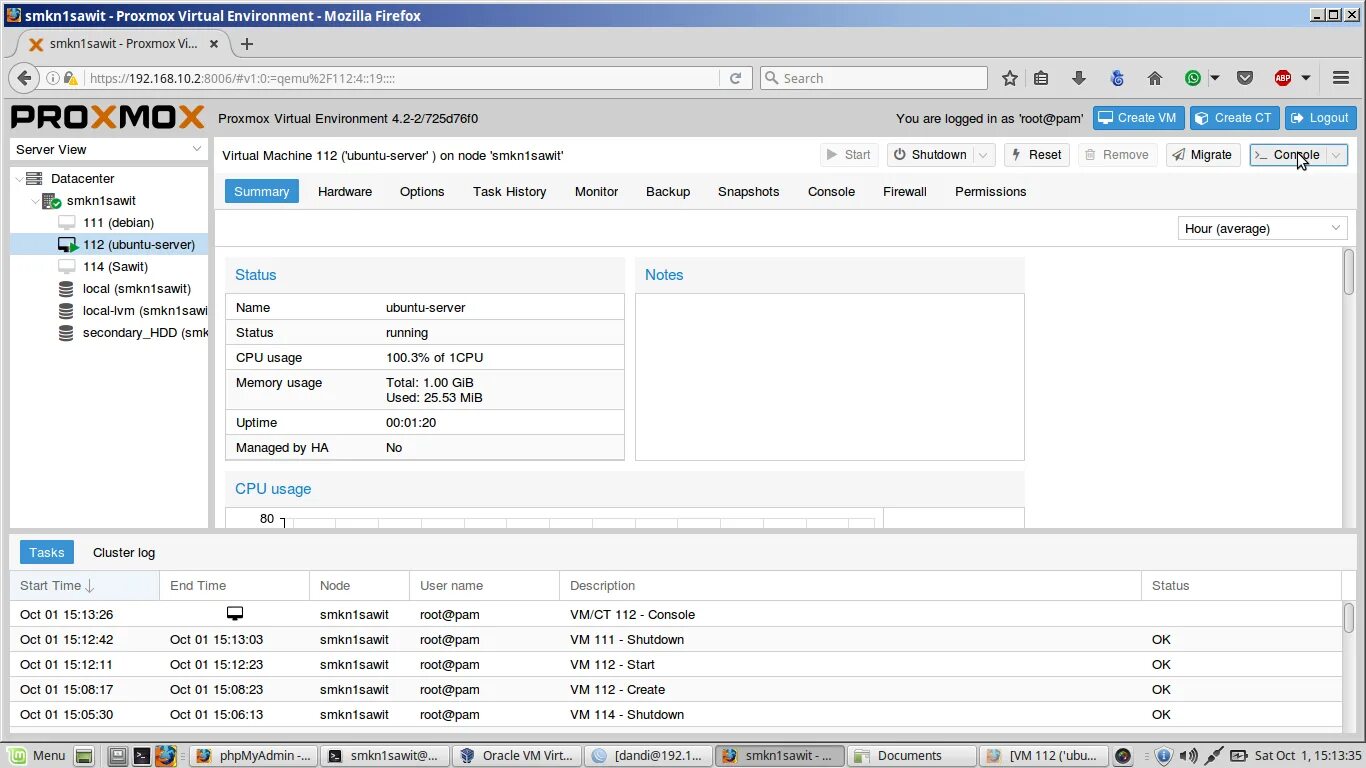Image resolution: width=1366 pixels, height=768 pixels.
Task: Reload the page with the refresh icon
Action: (x=735, y=78)
